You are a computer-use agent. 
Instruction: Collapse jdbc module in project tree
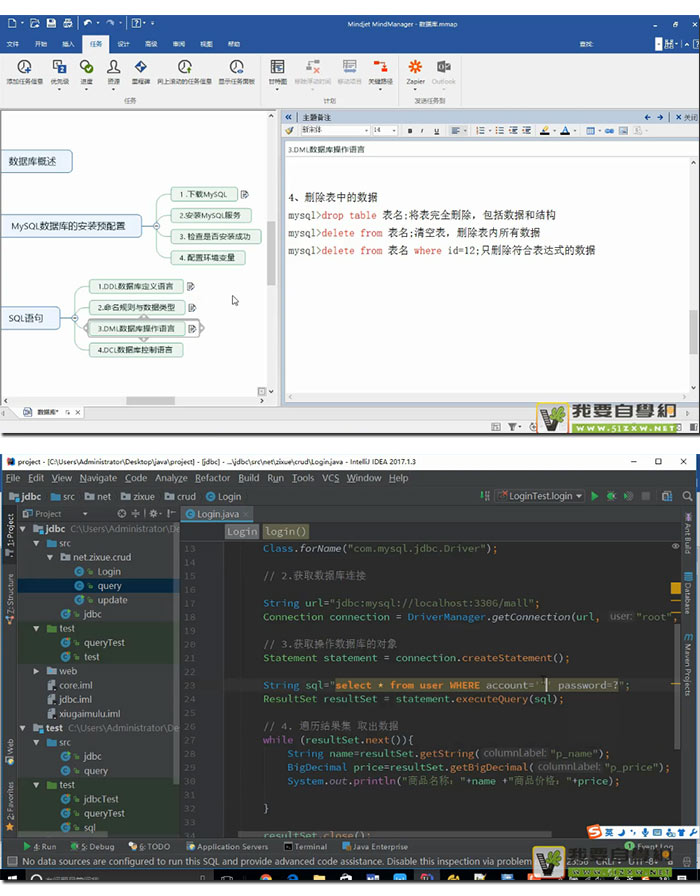pos(23,529)
